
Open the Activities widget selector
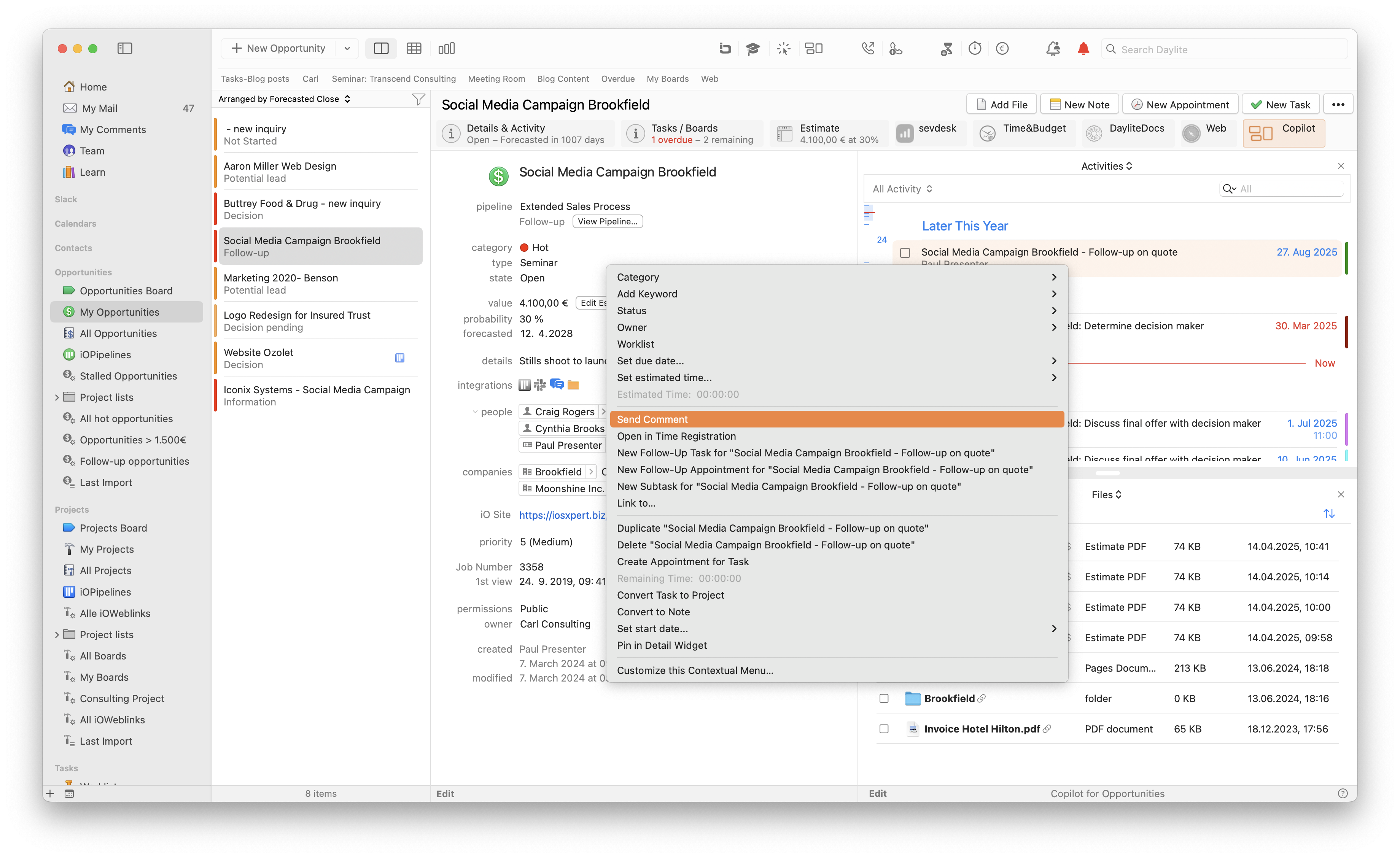pyautogui.click(x=1106, y=166)
